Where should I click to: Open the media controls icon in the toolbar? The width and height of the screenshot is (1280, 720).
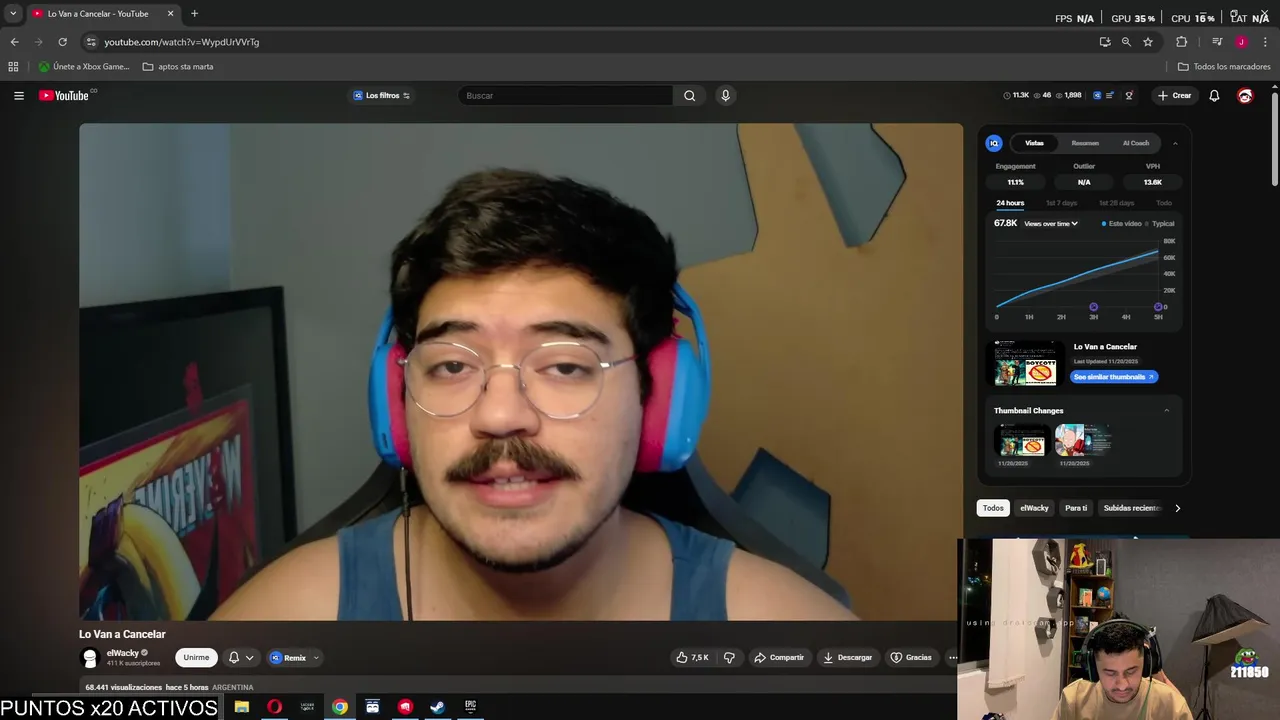pos(1217,42)
